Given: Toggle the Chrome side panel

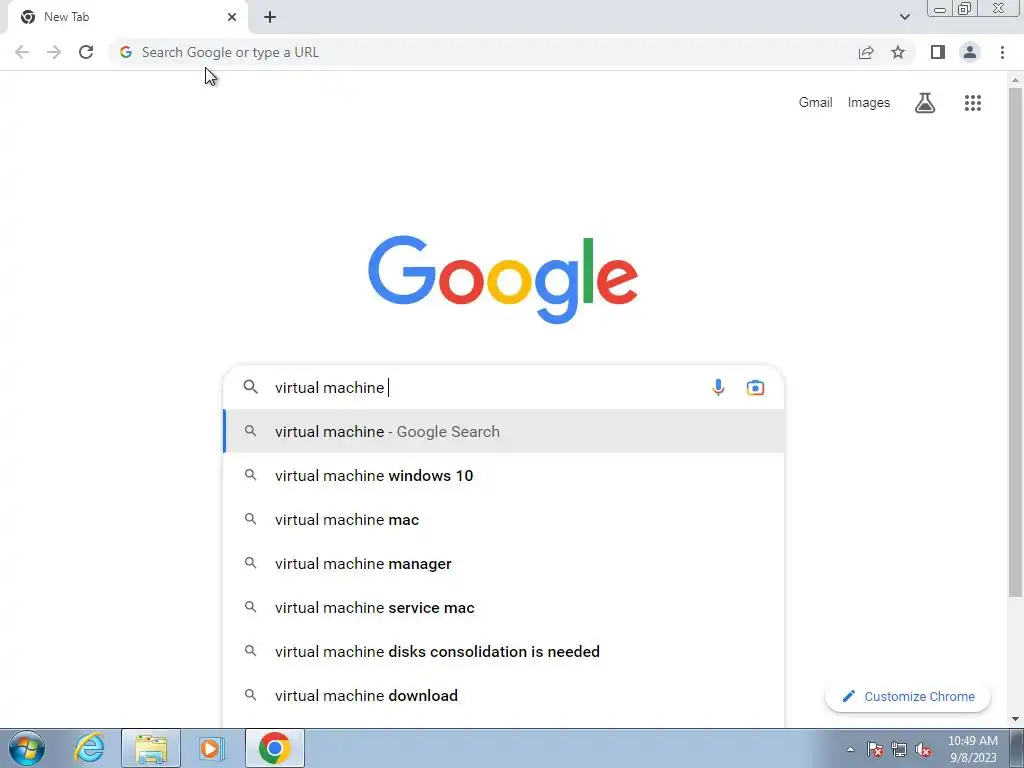Looking at the screenshot, I should pos(938,52).
